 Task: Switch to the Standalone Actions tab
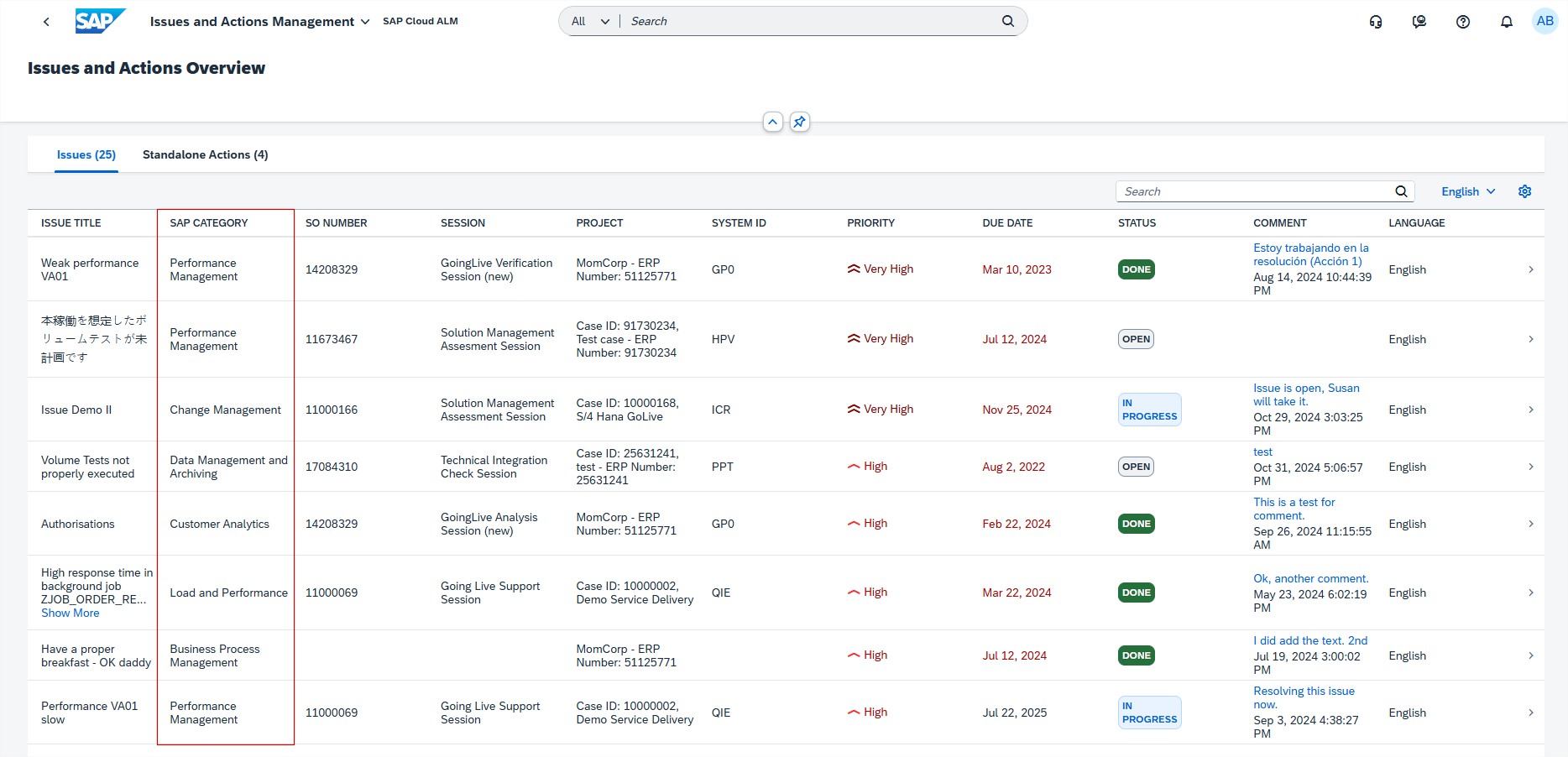[205, 154]
